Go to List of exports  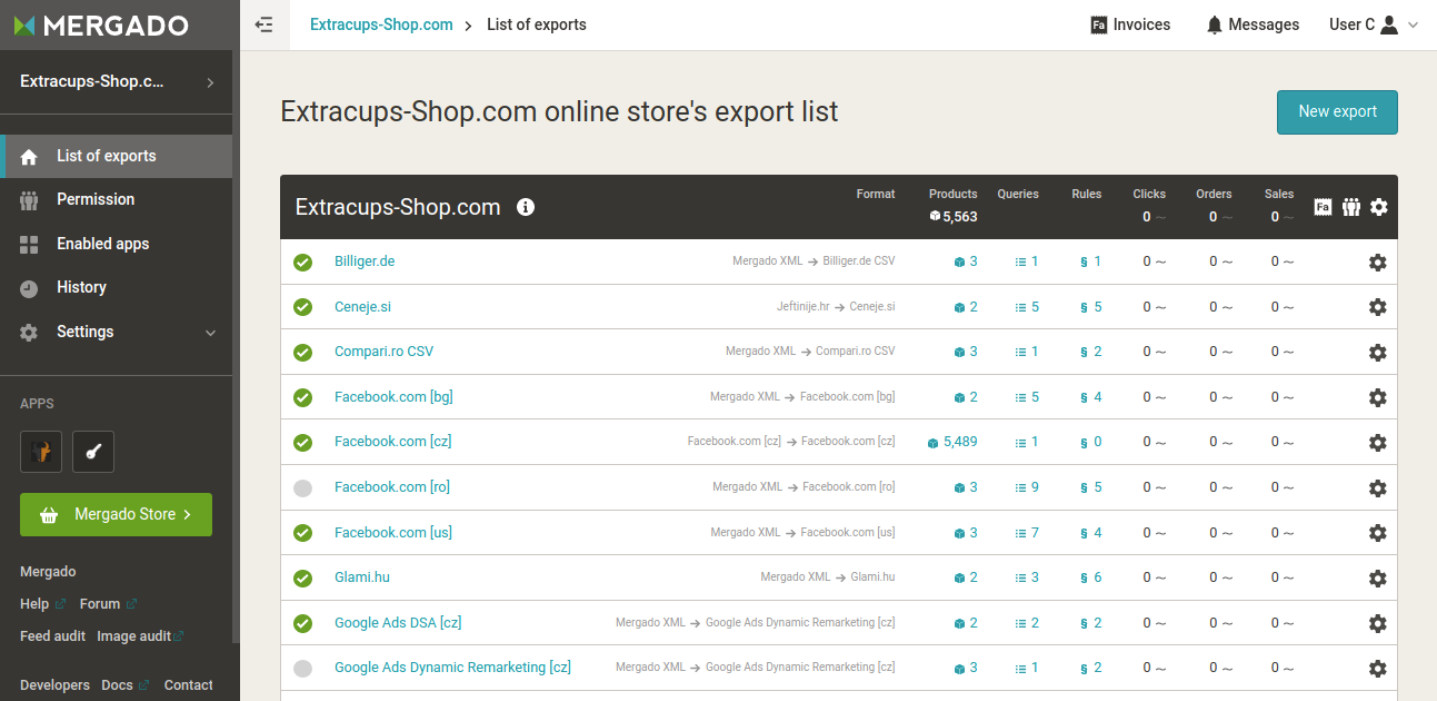[116, 156]
